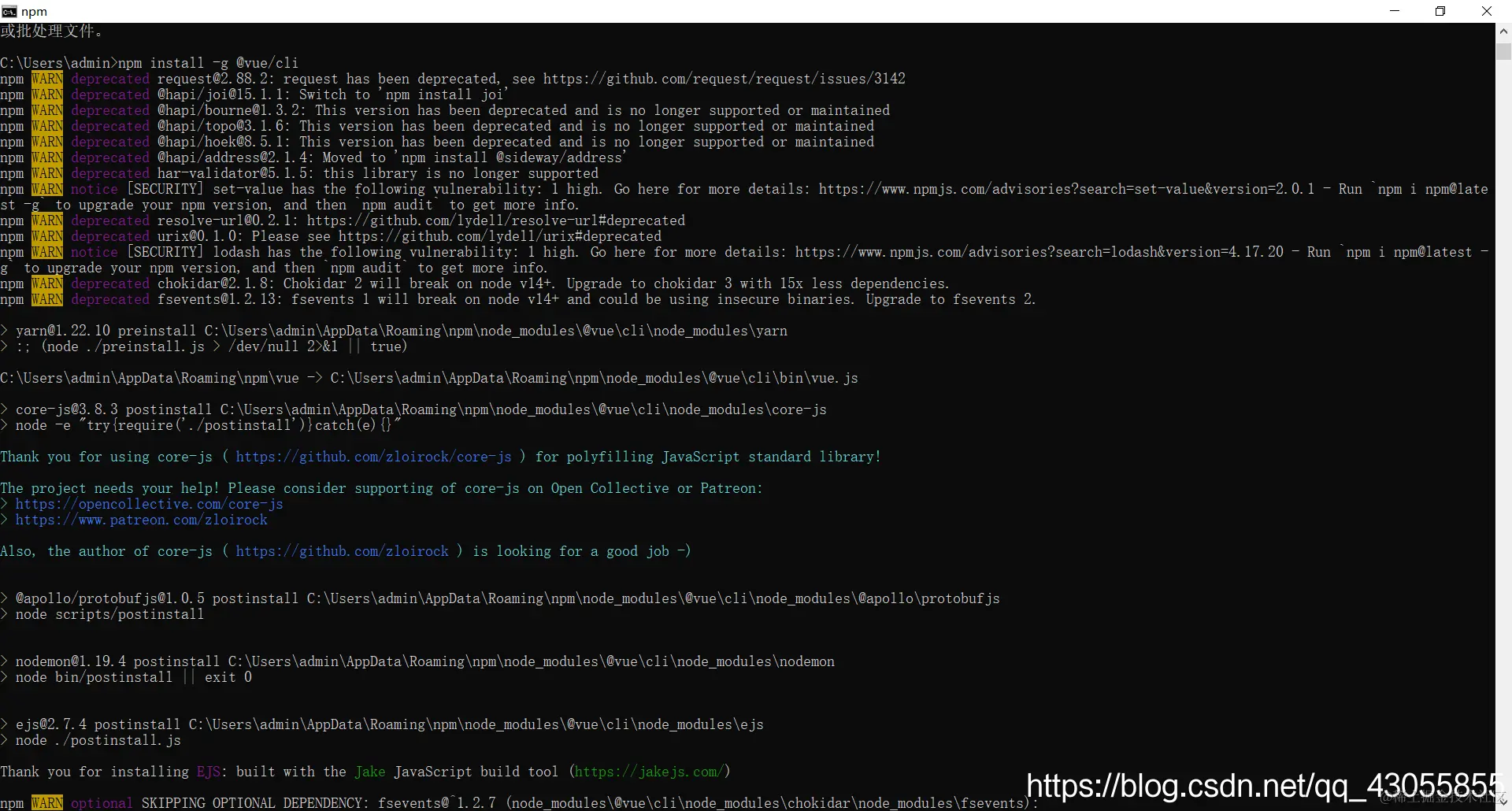The image size is (1512, 811).
Task: Click the 'Jake' word in EJS message
Action: pos(369,772)
